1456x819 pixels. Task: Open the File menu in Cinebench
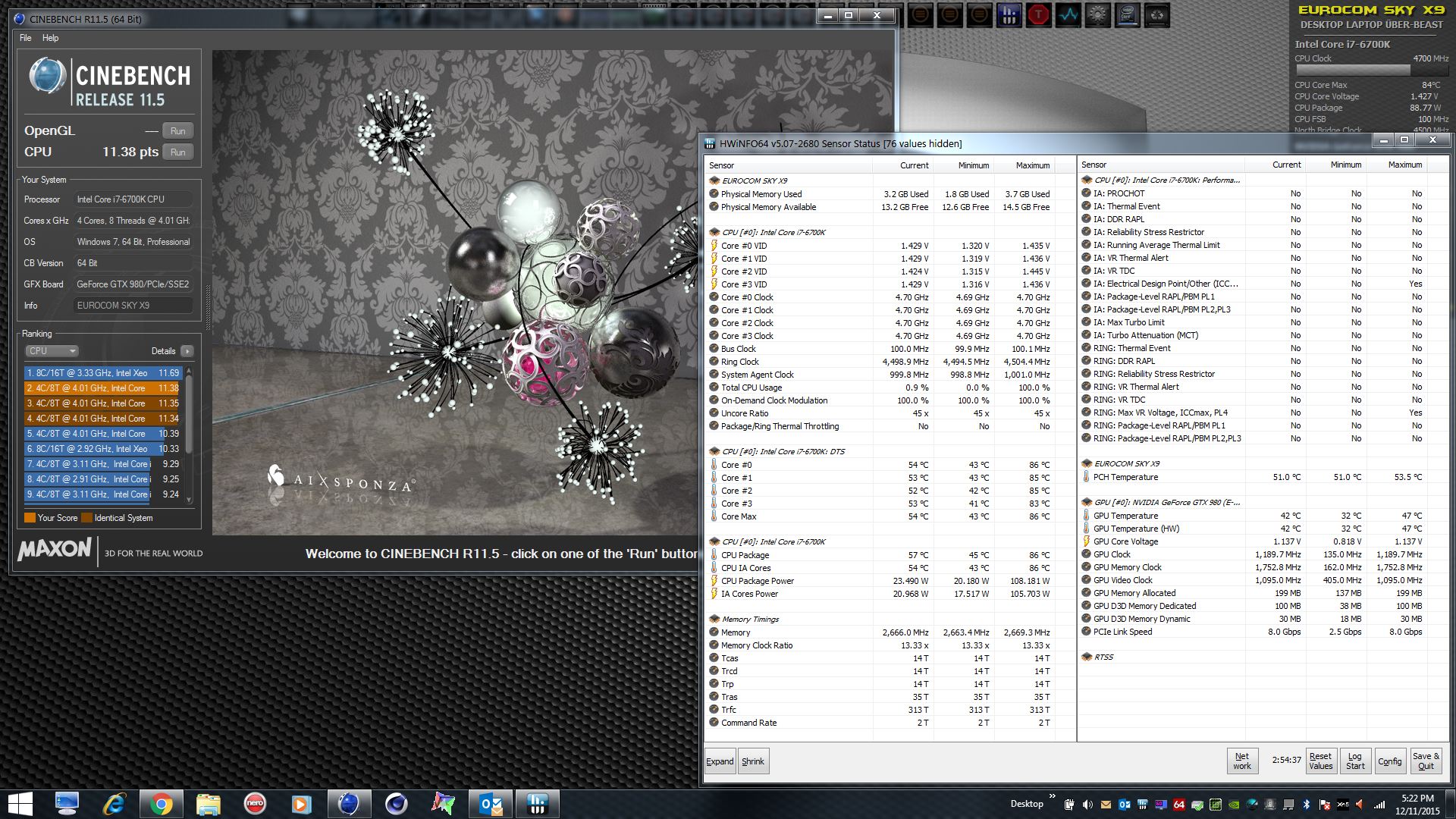[x=26, y=38]
